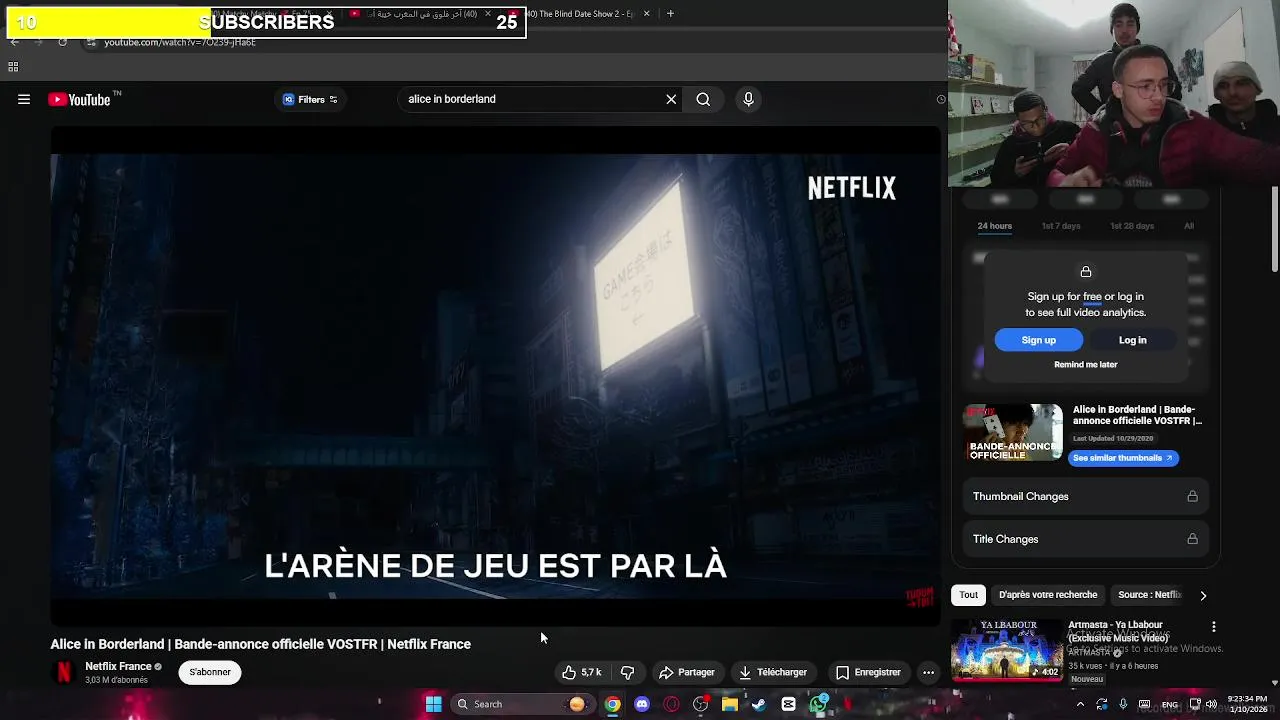The width and height of the screenshot is (1280, 720).
Task: Like the video with thumbs-up 5,7 k
Action: (581, 672)
